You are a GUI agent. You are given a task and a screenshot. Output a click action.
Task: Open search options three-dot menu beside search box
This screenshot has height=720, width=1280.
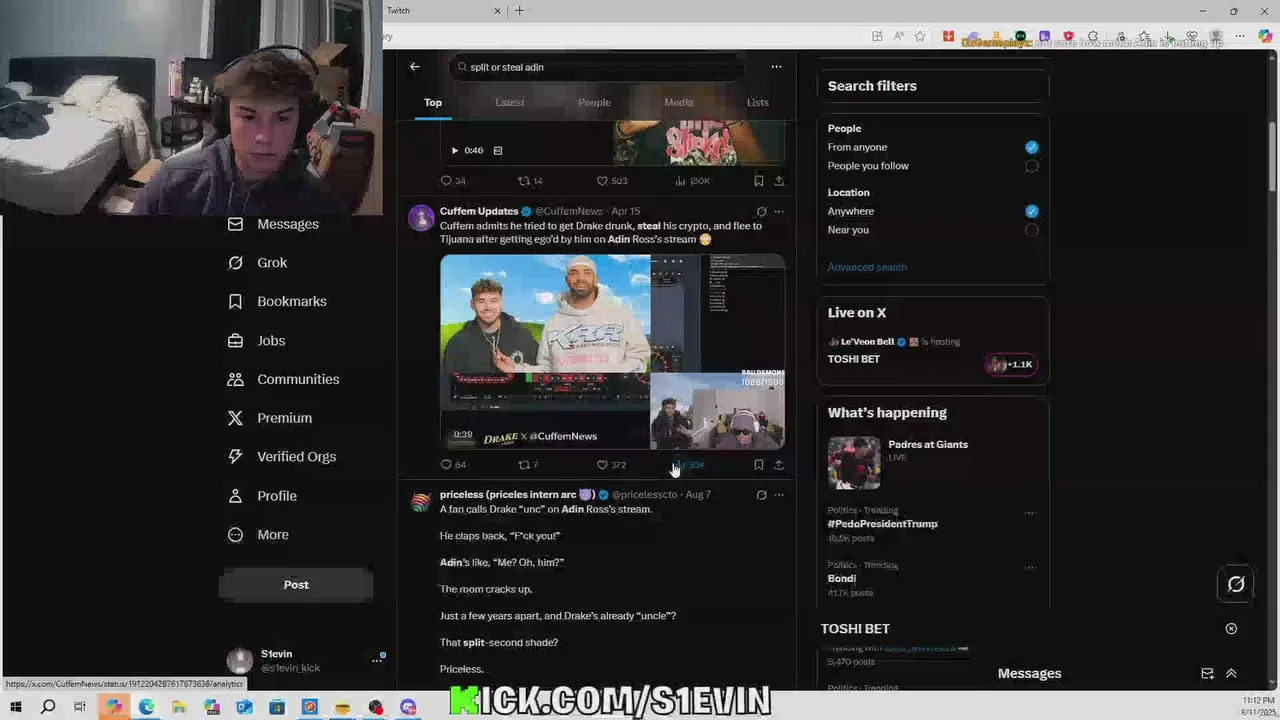[x=776, y=67]
